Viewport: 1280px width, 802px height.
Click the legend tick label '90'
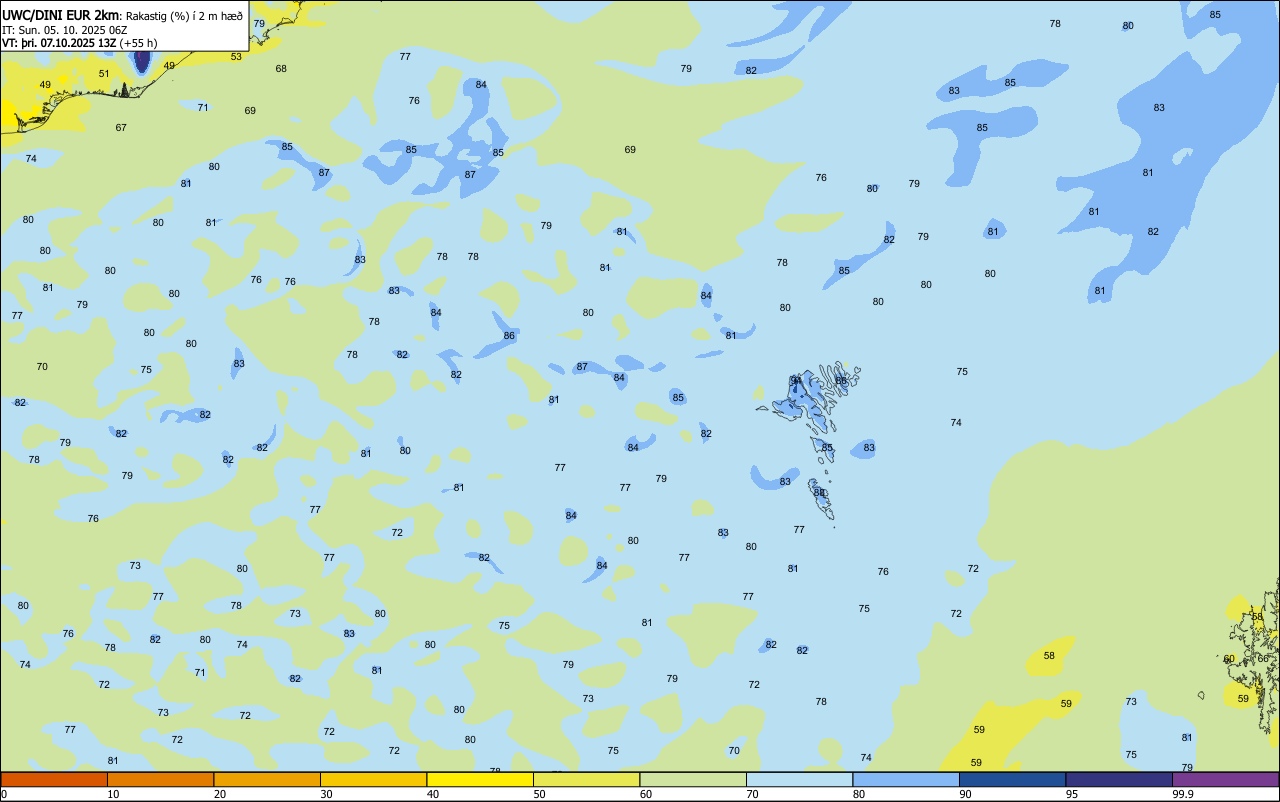coord(966,794)
